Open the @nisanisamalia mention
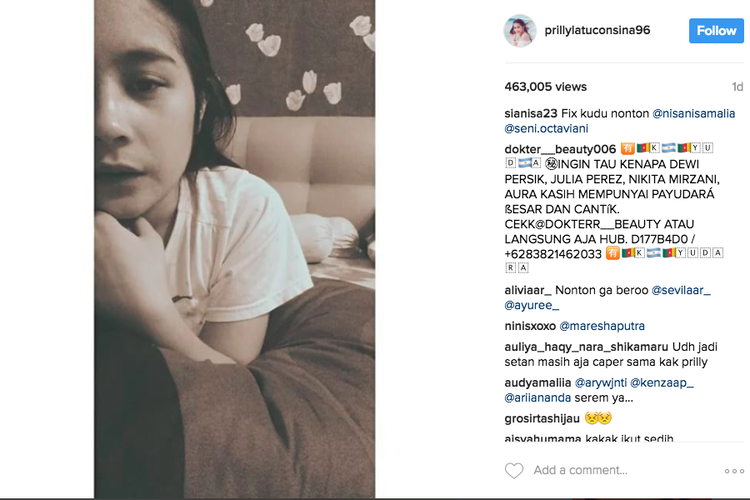Viewport: 750px width, 500px height. (x=694, y=113)
